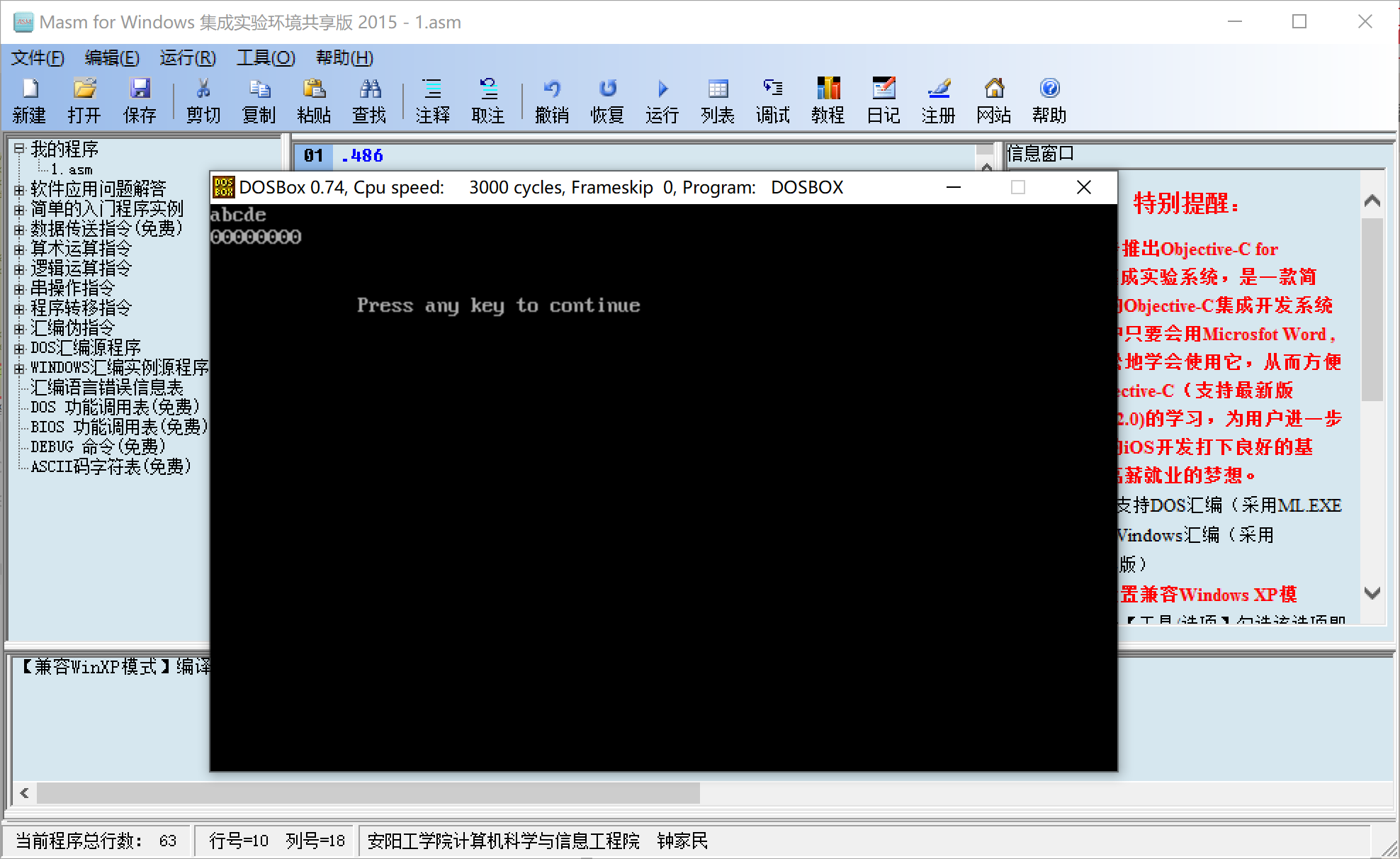Open the 工具(O) menu
The height and width of the screenshot is (859, 1400).
click(x=266, y=57)
